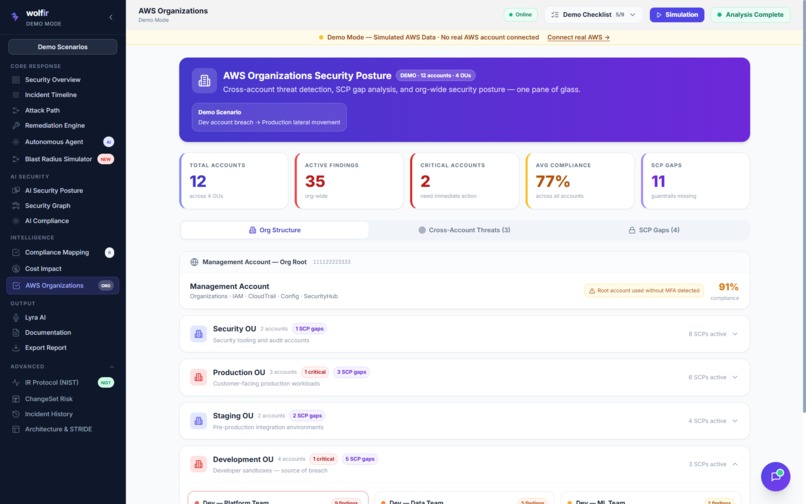The height and width of the screenshot is (504, 806).
Task: Click the ChangeSet Risk icon
Action: [16, 399]
